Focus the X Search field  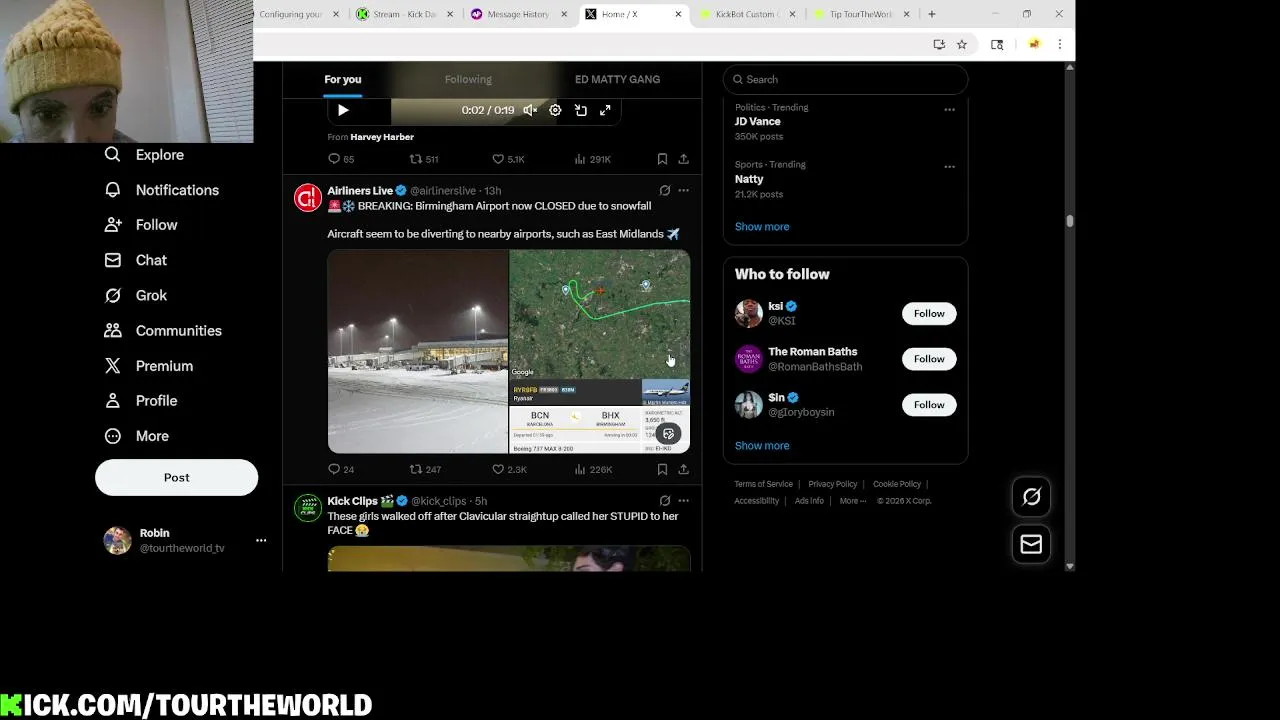pos(845,79)
